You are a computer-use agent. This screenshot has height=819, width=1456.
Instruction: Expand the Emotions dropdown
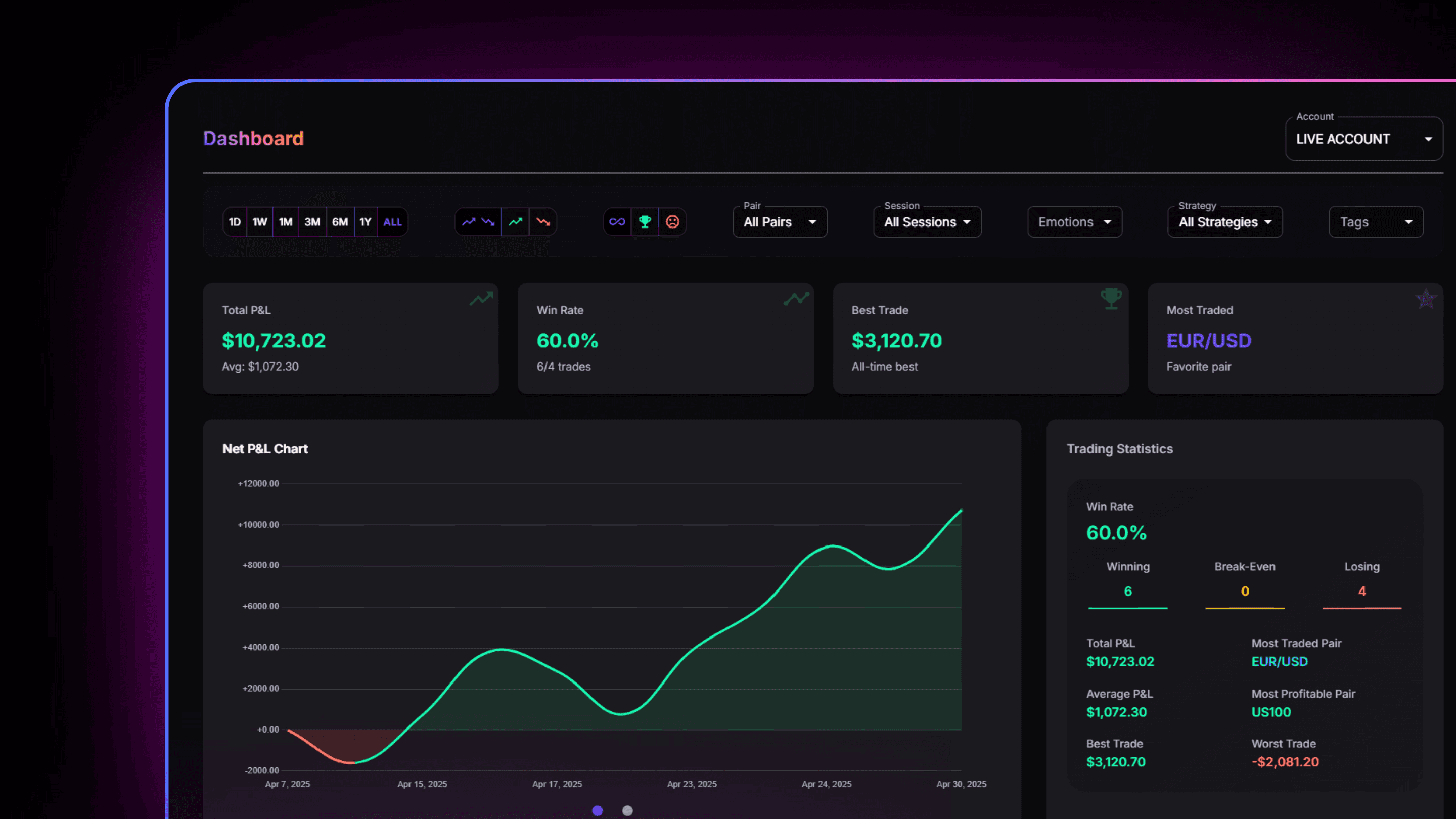[x=1075, y=222]
